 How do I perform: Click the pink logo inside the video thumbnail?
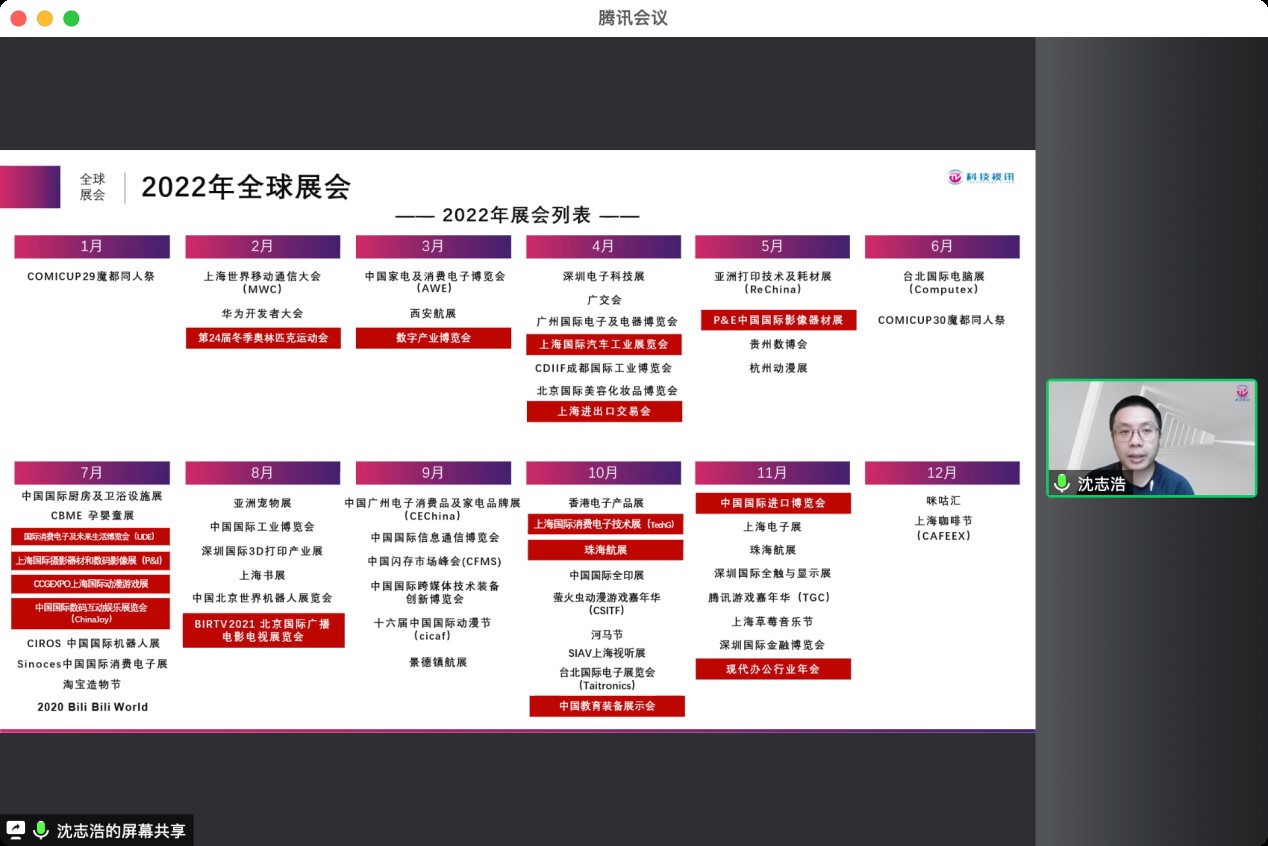click(1241, 393)
